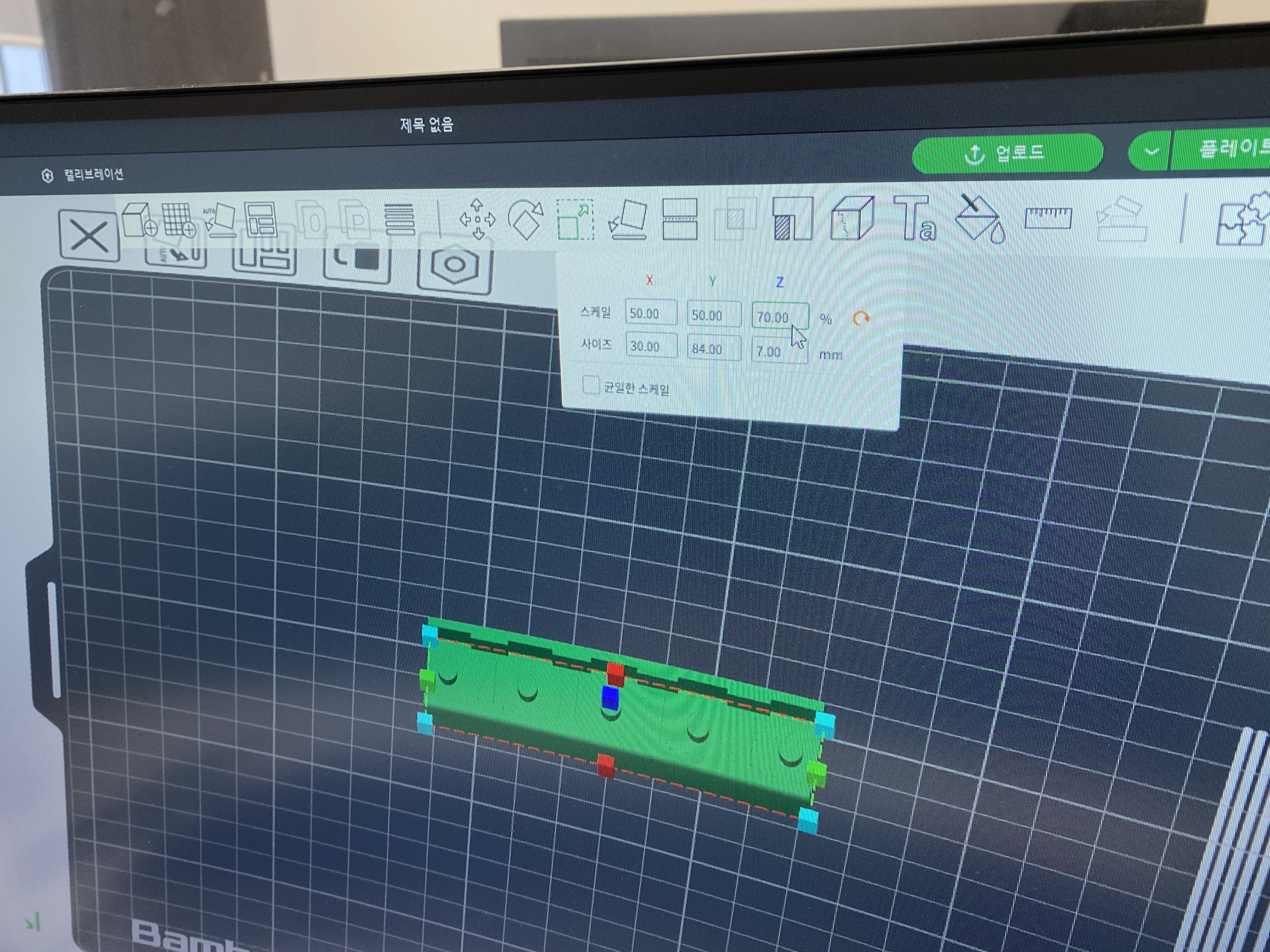Screen dimensions: 1270x952
Task: Click the greyed-out Mesh boolean icon
Action: click(735, 218)
